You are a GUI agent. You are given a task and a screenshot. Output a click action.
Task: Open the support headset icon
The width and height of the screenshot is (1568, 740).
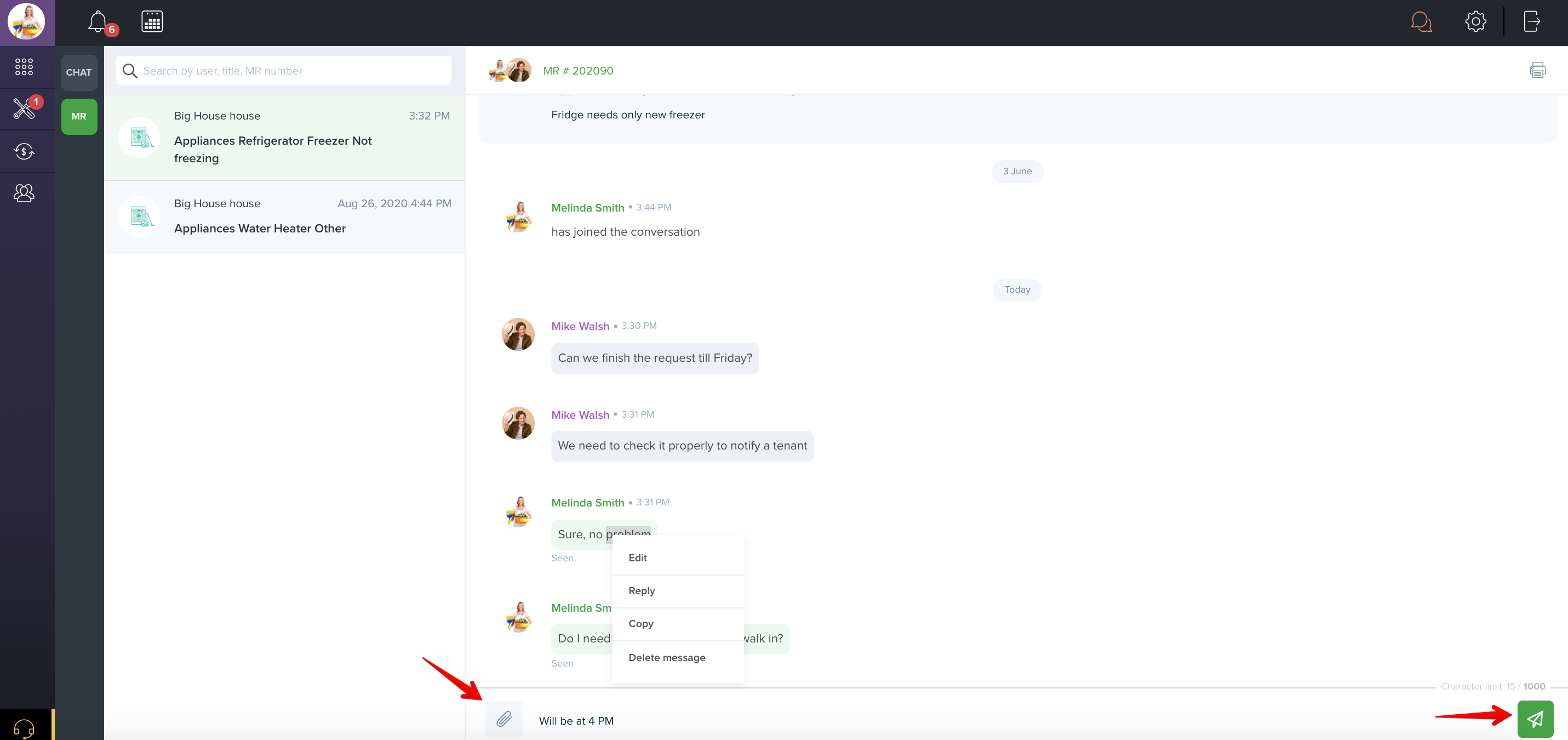point(24,728)
